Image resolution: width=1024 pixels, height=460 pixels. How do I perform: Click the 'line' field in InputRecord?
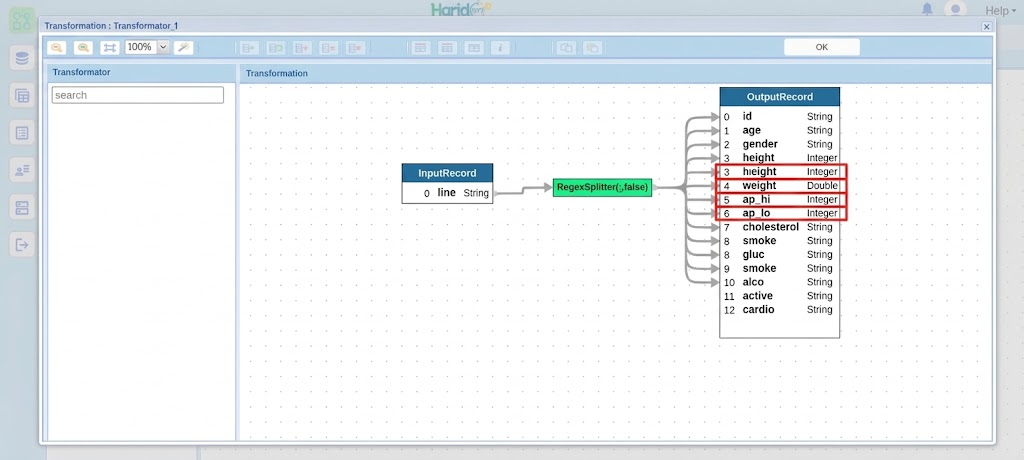pos(447,193)
